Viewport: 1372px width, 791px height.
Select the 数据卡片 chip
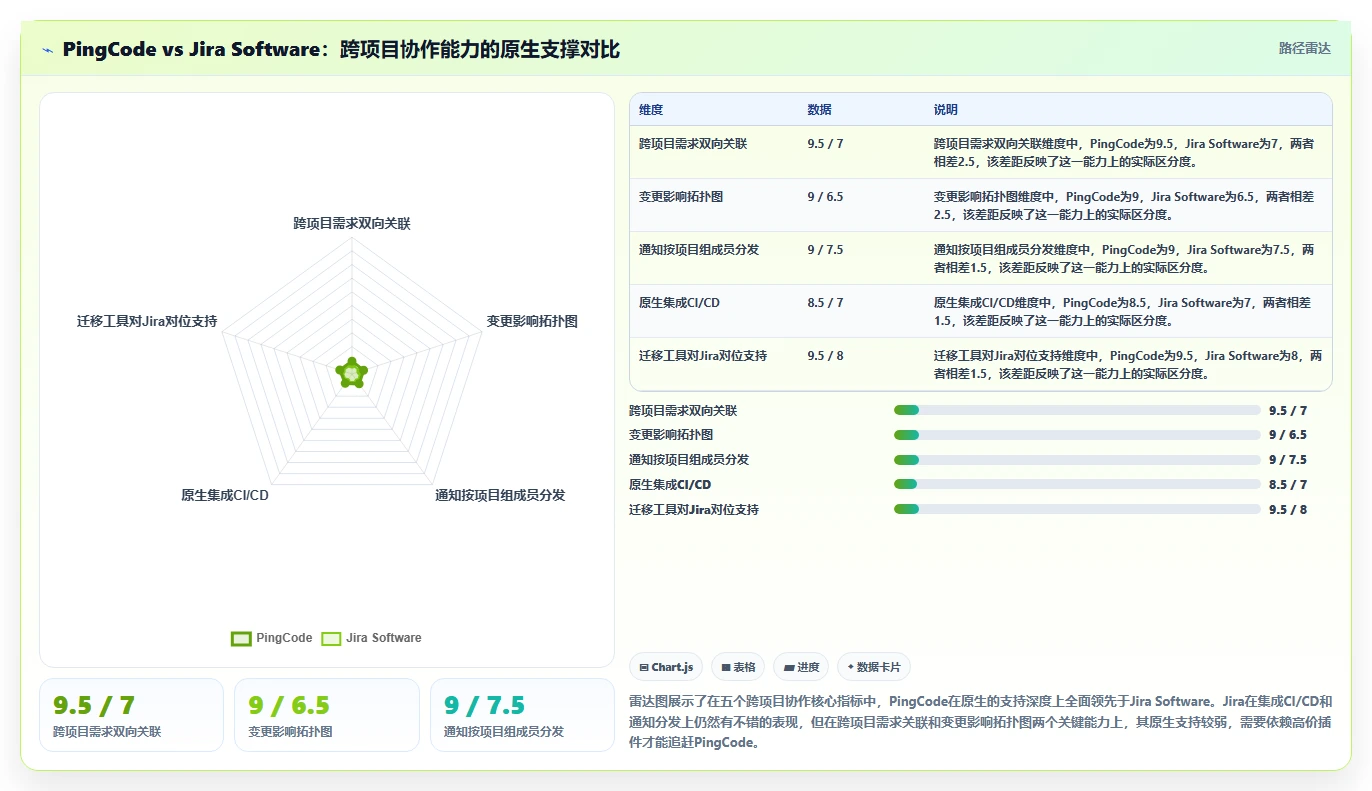click(874, 667)
